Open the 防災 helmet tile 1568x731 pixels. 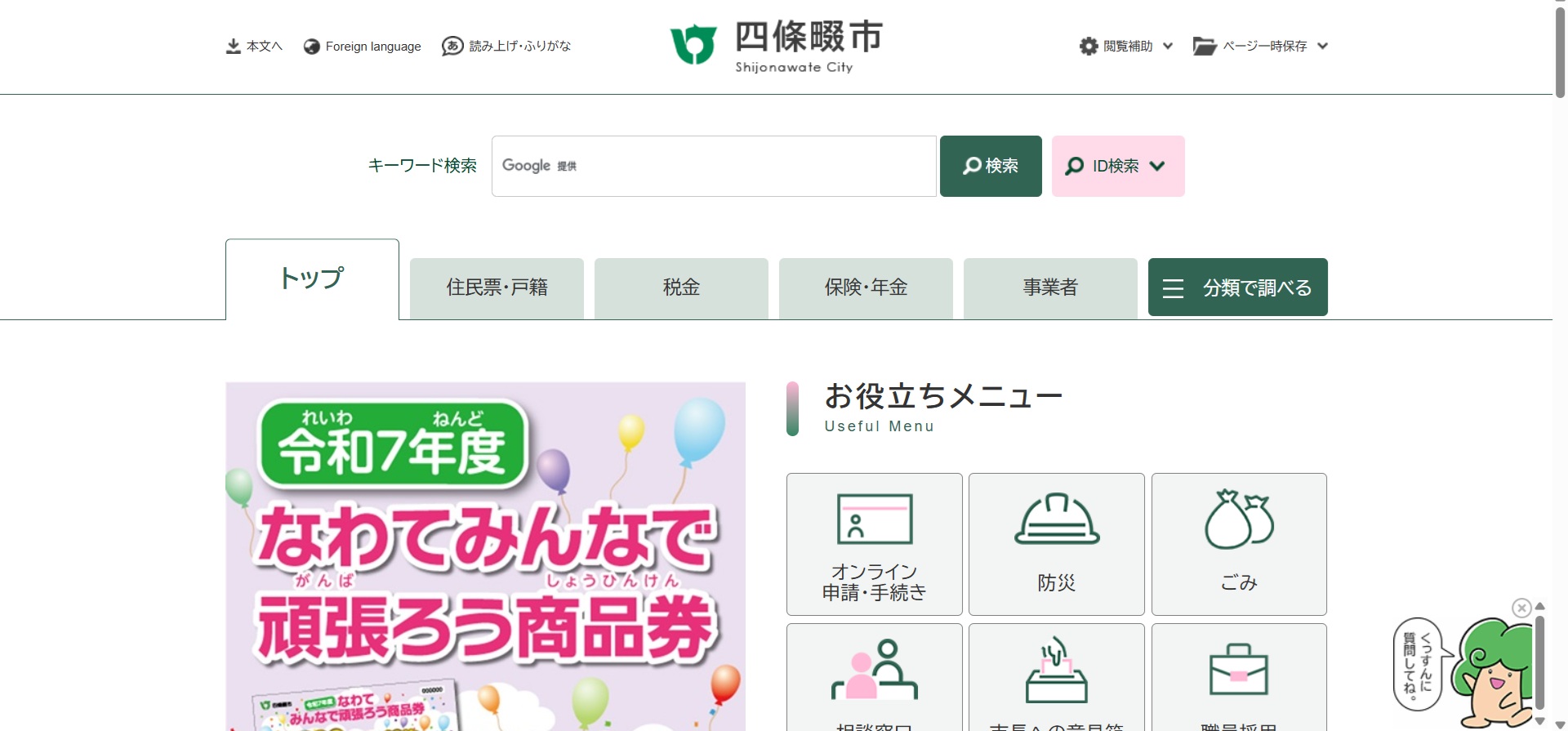coord(1057,544)
